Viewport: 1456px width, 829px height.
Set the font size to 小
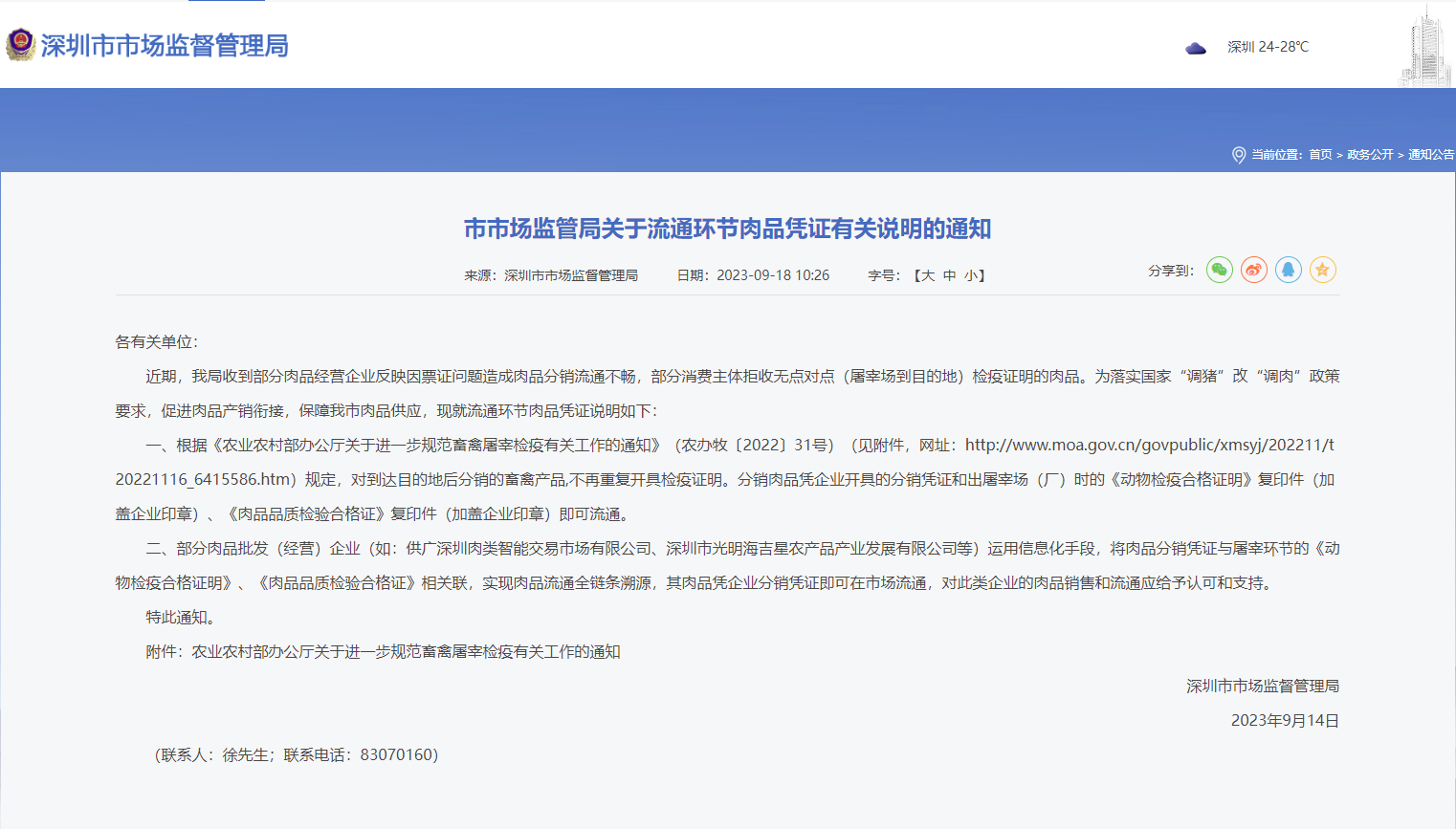971,275
